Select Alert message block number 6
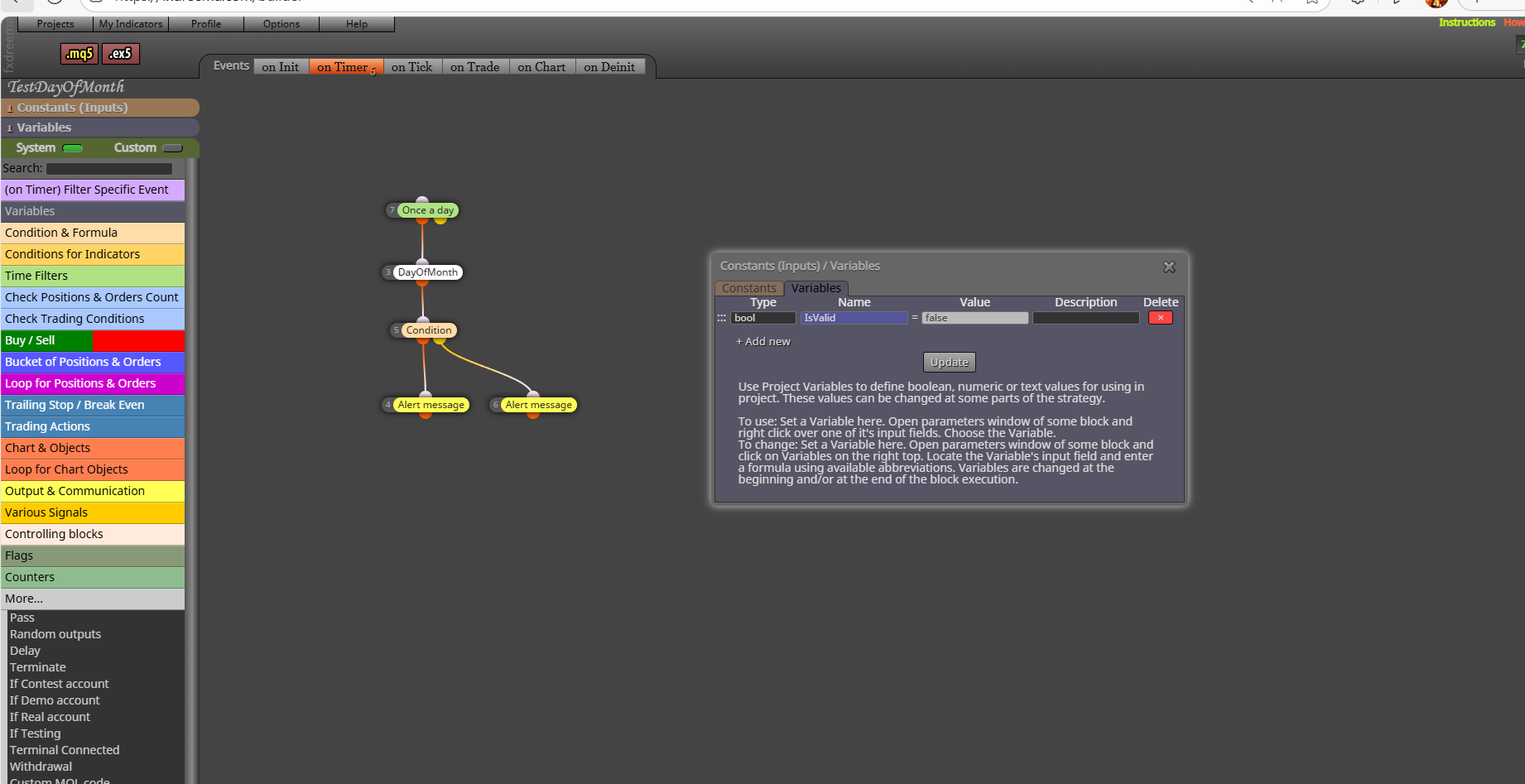The width and height of the screenshot is (1525, 784). tap(538, 405)
